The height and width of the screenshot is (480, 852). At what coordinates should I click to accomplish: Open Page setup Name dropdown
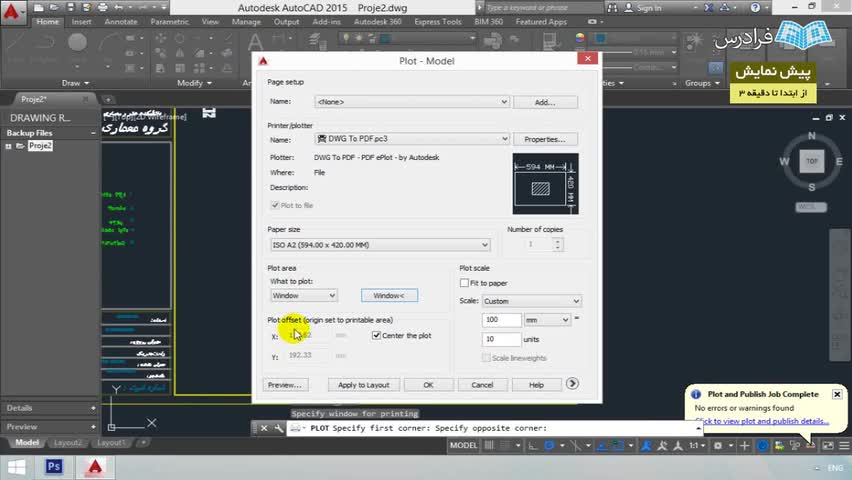click(x=411, y=102)
